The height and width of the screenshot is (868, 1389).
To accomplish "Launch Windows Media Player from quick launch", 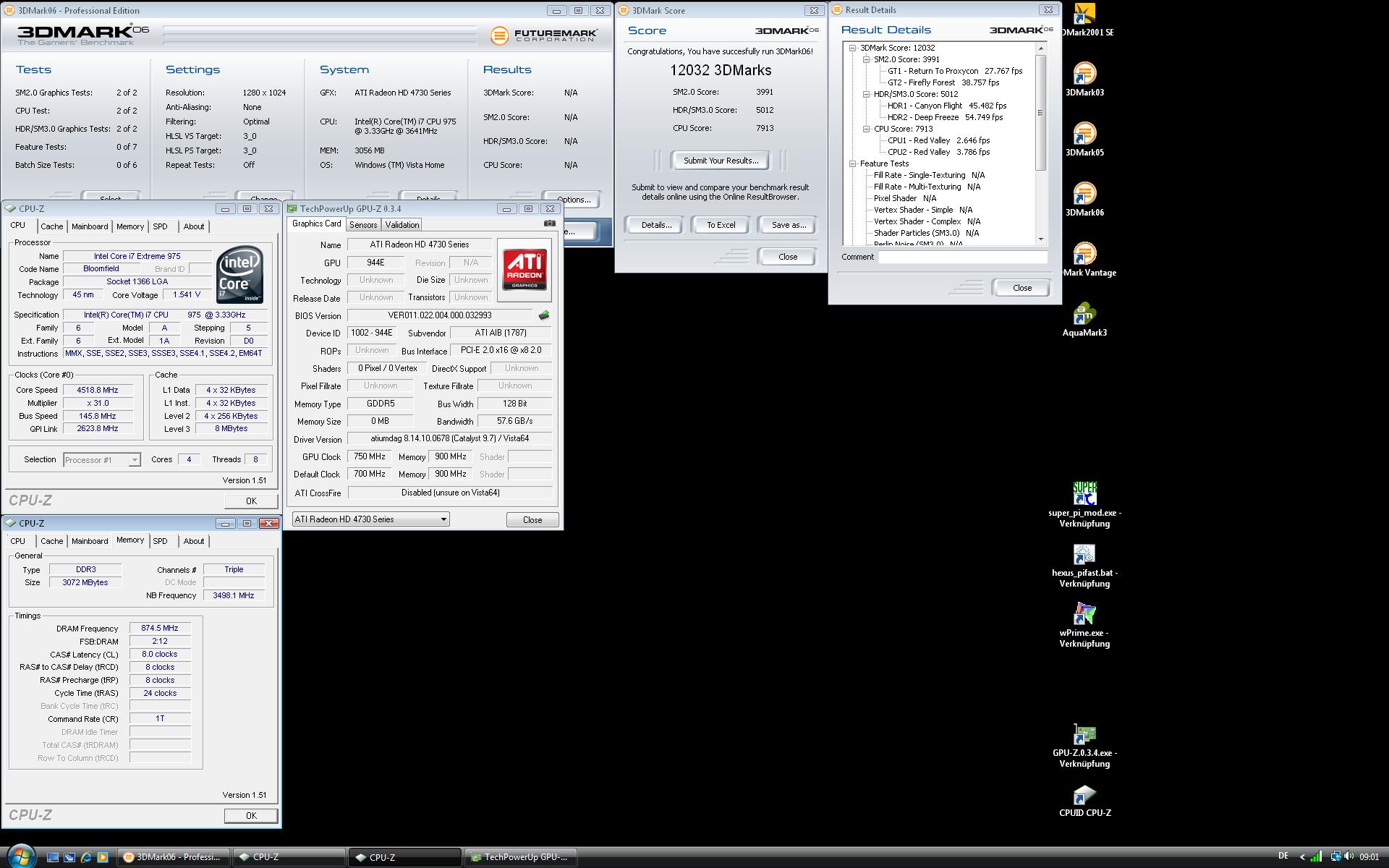I will point(102,857).
